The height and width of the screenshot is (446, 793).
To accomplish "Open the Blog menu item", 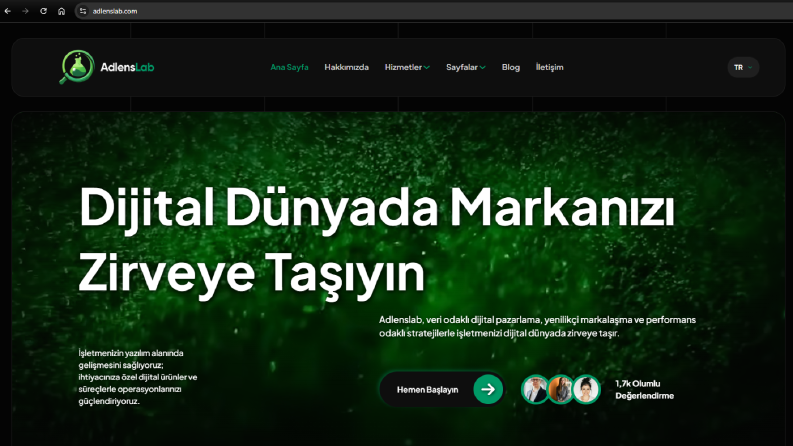I will pyautogui.click(x=511, y=67).
